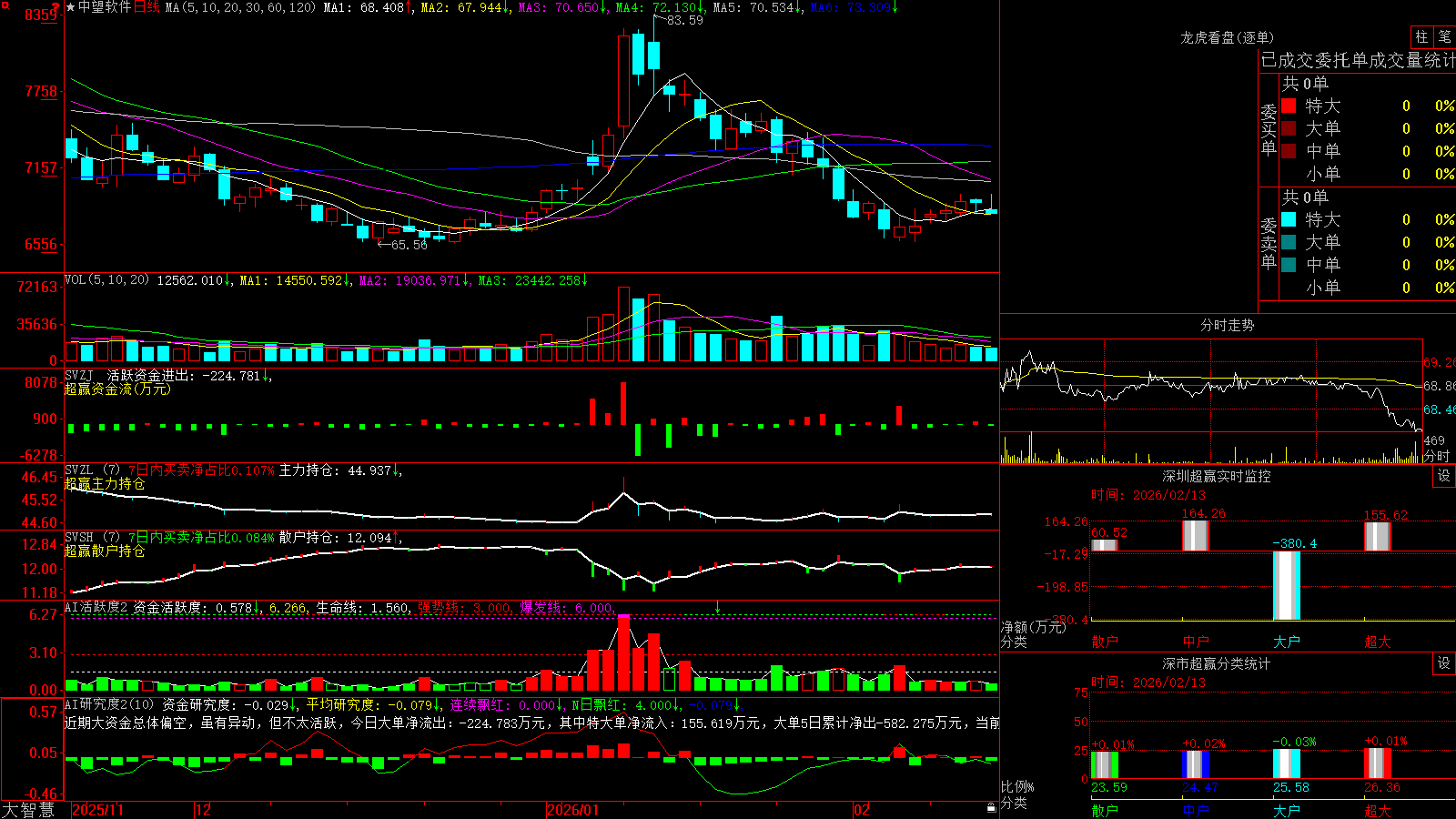1456x819 pixels.
Task: Select the 已成交委托单成交量统计 header
Action: [1358, 60]
